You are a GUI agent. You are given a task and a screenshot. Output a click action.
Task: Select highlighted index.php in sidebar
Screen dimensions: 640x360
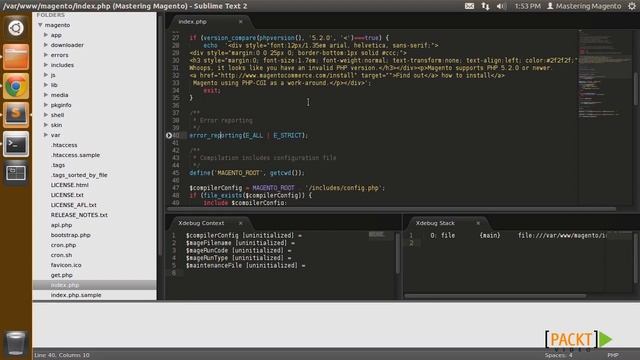pos(94,285)
